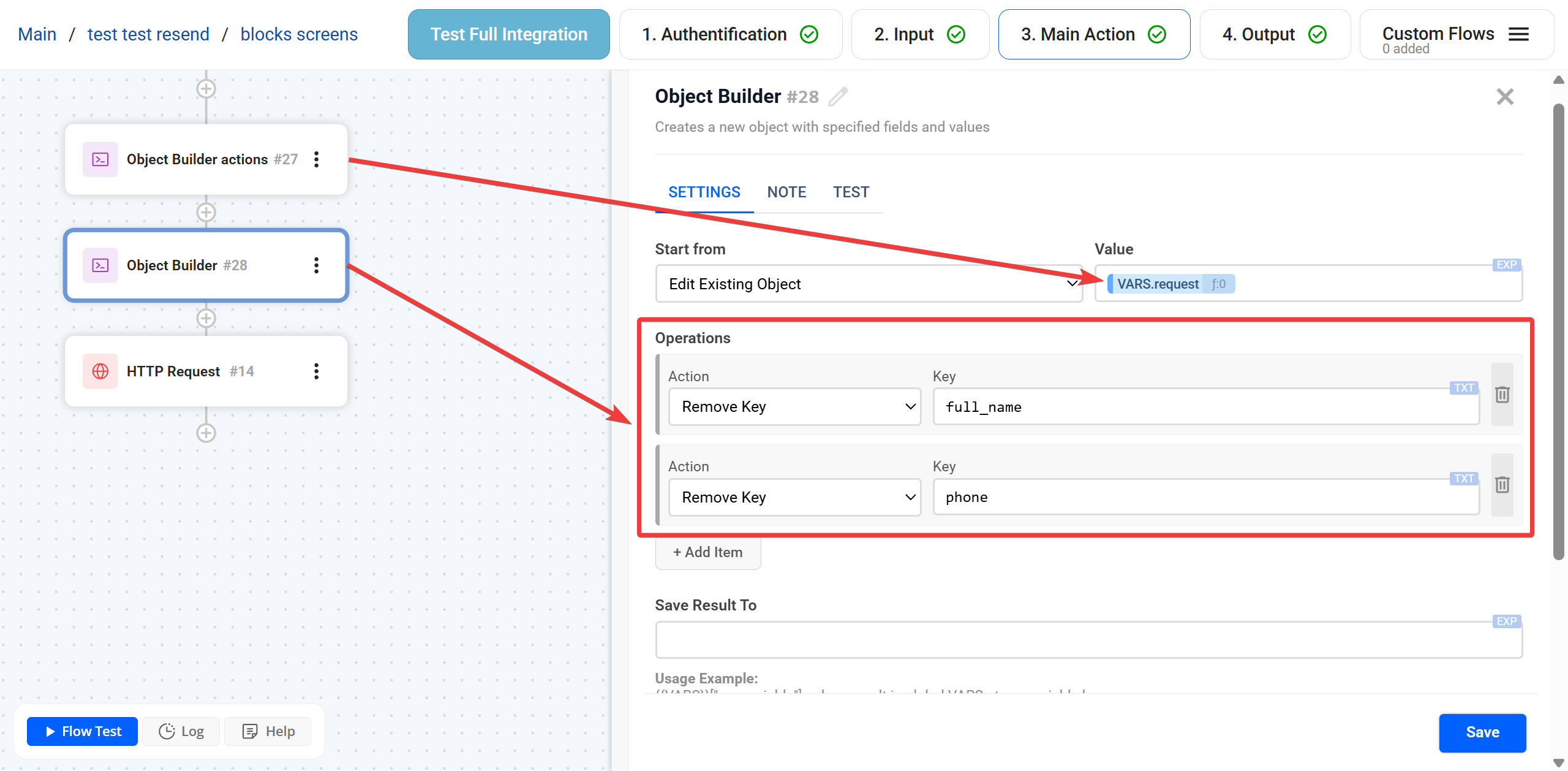This screenshot has width=1568, height=771.
Task: Open Action dropdown for full_name row
Action: (x=794, y=407)
